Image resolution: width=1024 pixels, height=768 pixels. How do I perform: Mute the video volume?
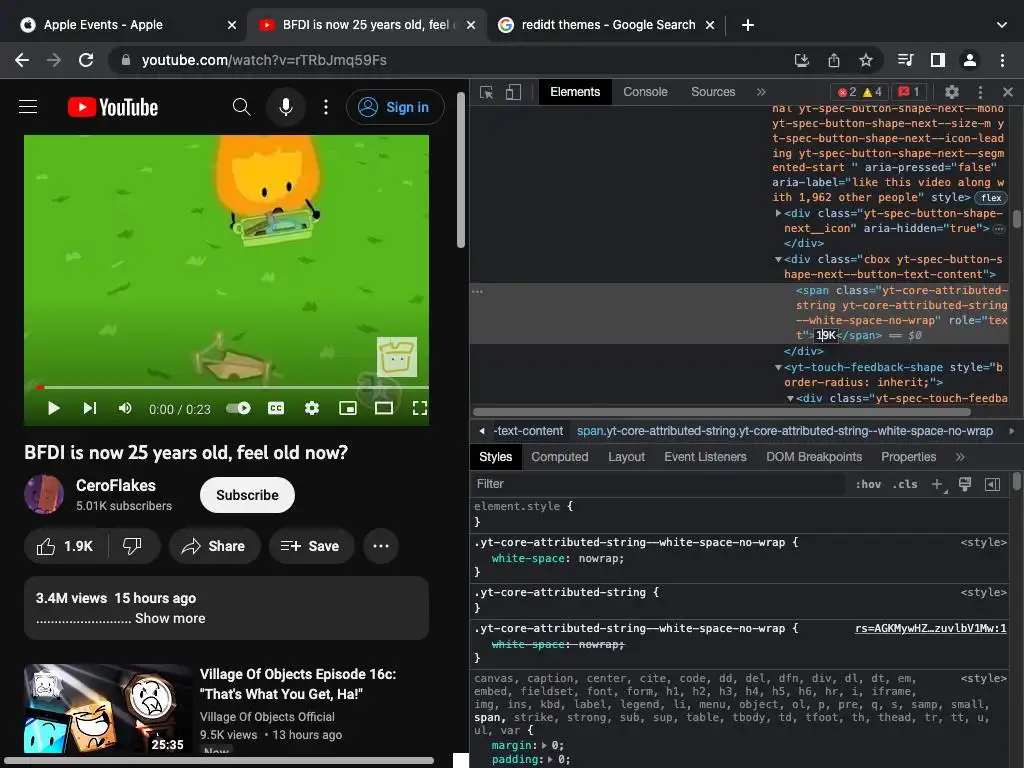tap(125, 408)
